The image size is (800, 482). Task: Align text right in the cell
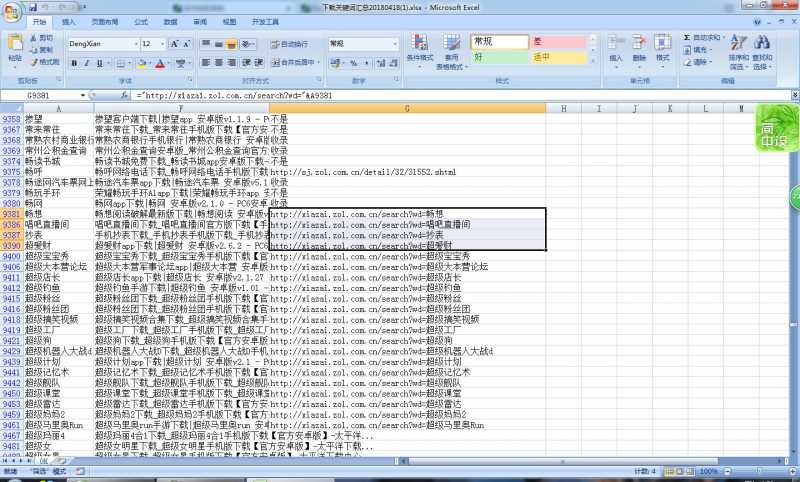coord(231,62)
